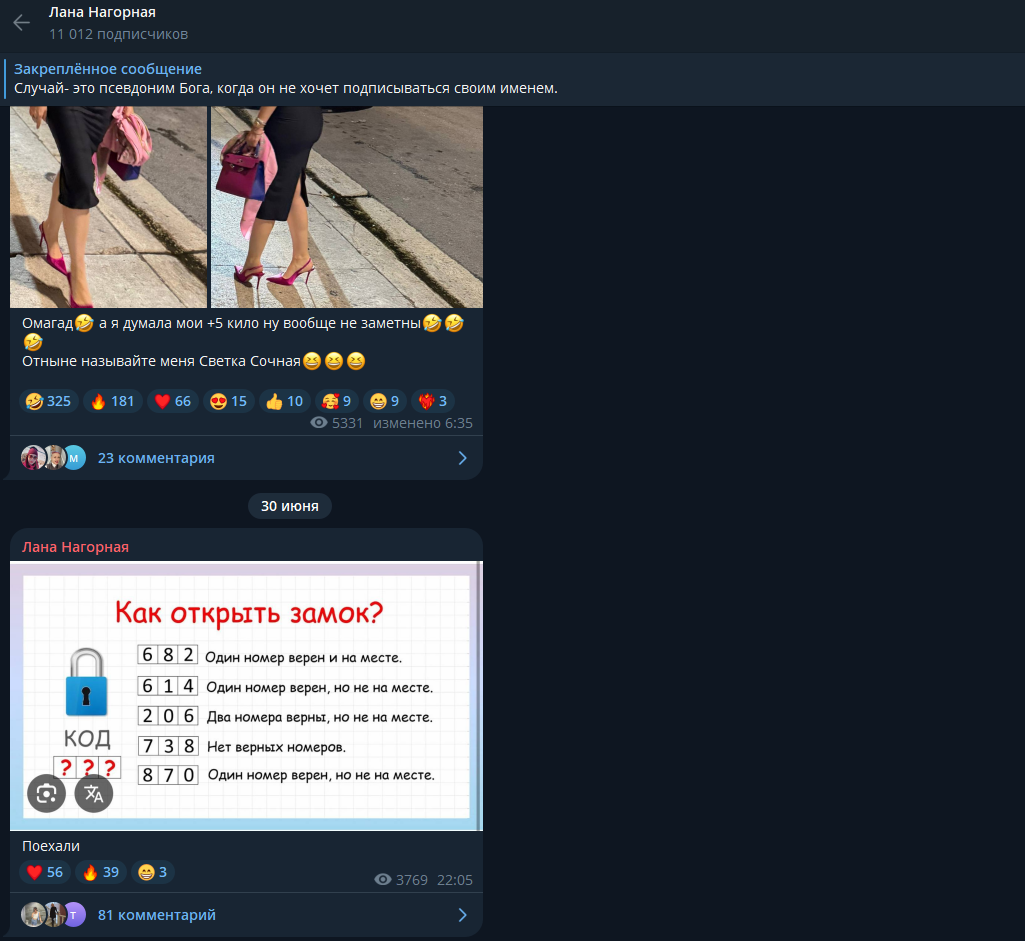
Task: Open the pinned message Закреплённое сообщение
Action: (x=285, y=79)
